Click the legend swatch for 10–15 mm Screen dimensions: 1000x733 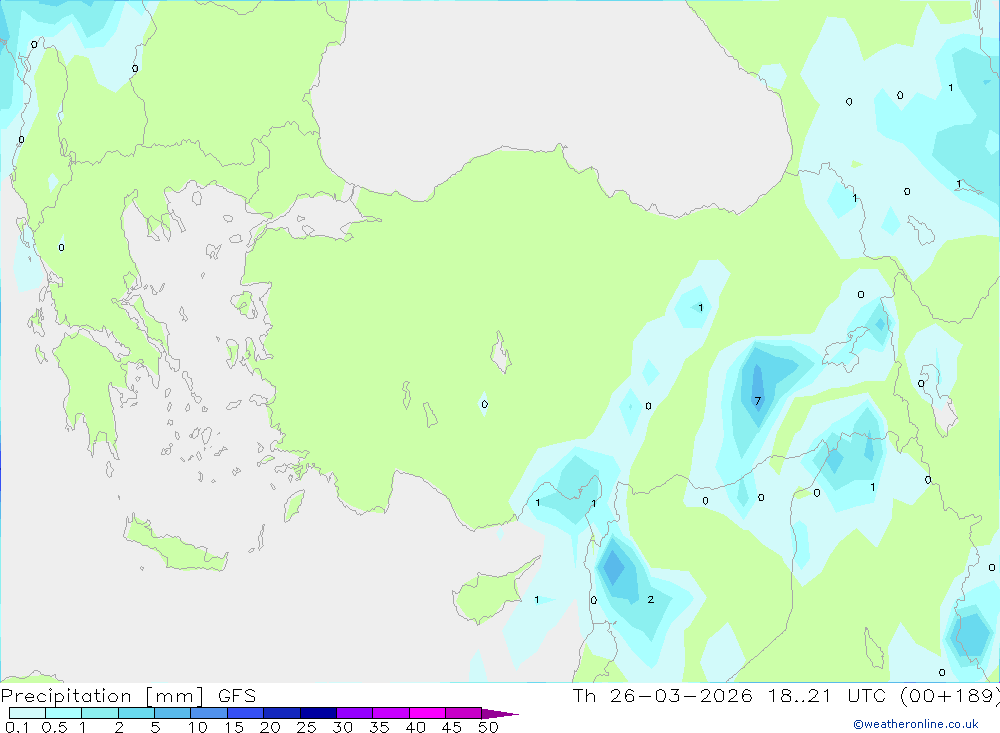[x=209, y=713]
